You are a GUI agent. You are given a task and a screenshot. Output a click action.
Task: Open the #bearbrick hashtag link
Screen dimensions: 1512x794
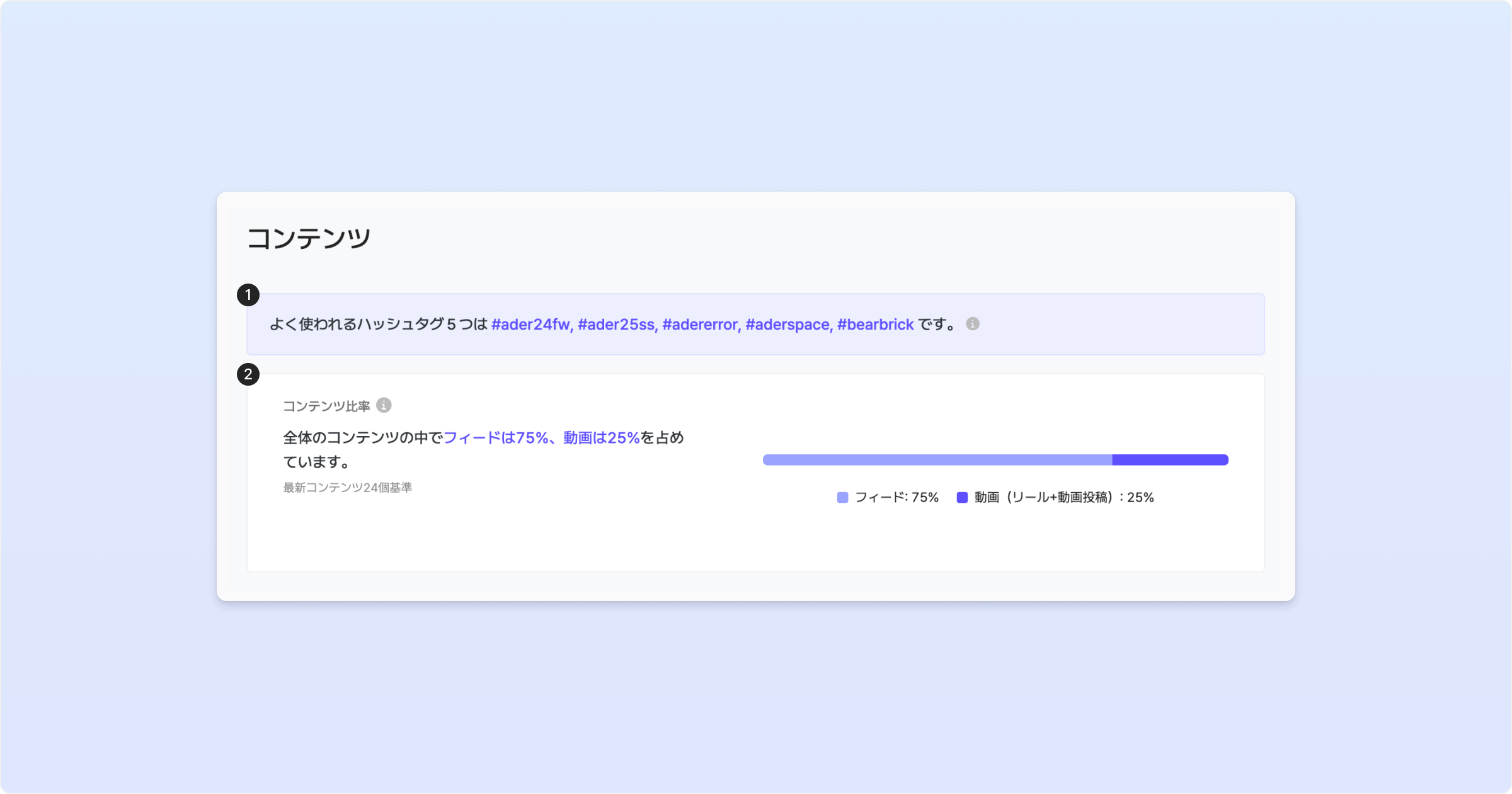(x=875, y=325)
